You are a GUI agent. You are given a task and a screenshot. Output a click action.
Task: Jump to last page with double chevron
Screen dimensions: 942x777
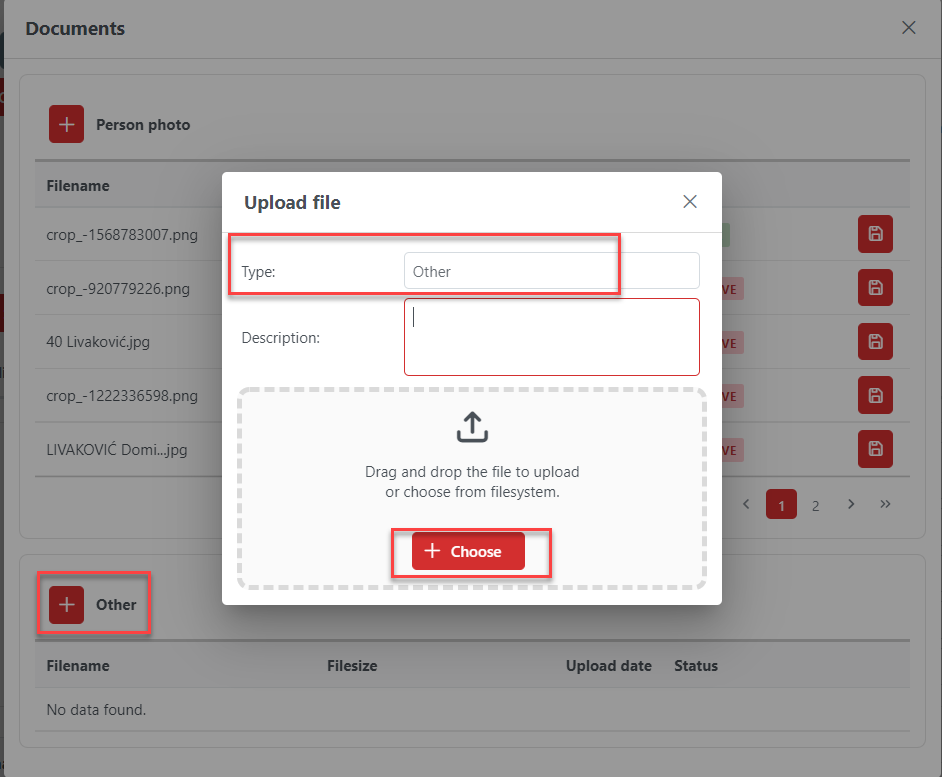pos(885,504)
